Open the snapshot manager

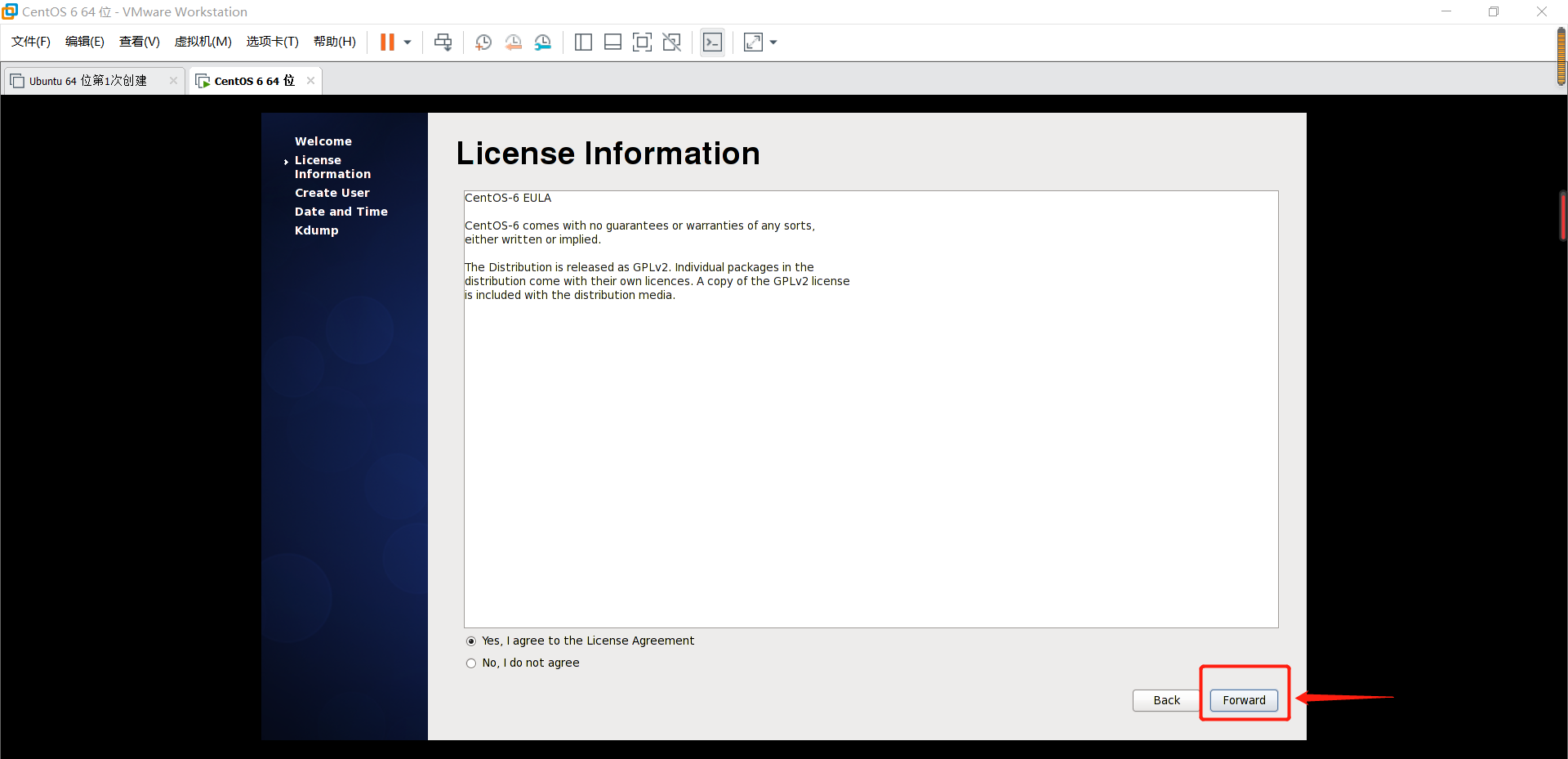coord(543,42)
